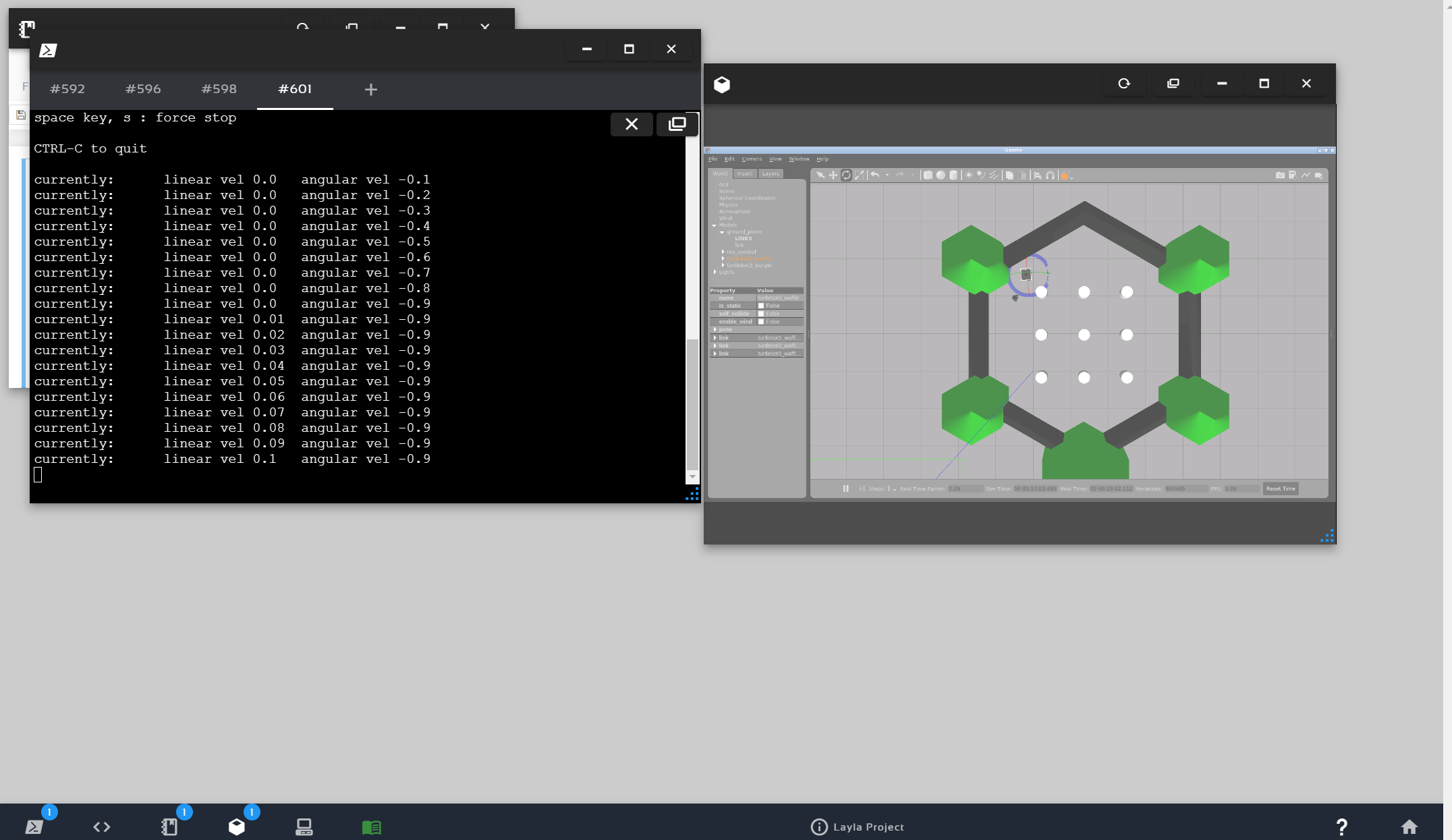Pause the simulation playback
The image size is (1452, 840).
point(845,488)
